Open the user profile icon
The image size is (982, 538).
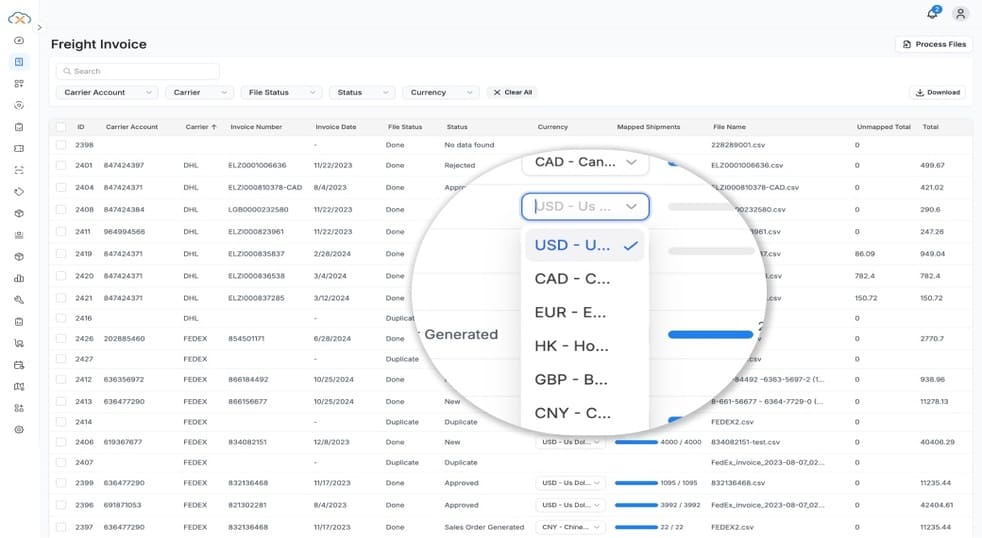pyautogui.click(x=960, y=14)
